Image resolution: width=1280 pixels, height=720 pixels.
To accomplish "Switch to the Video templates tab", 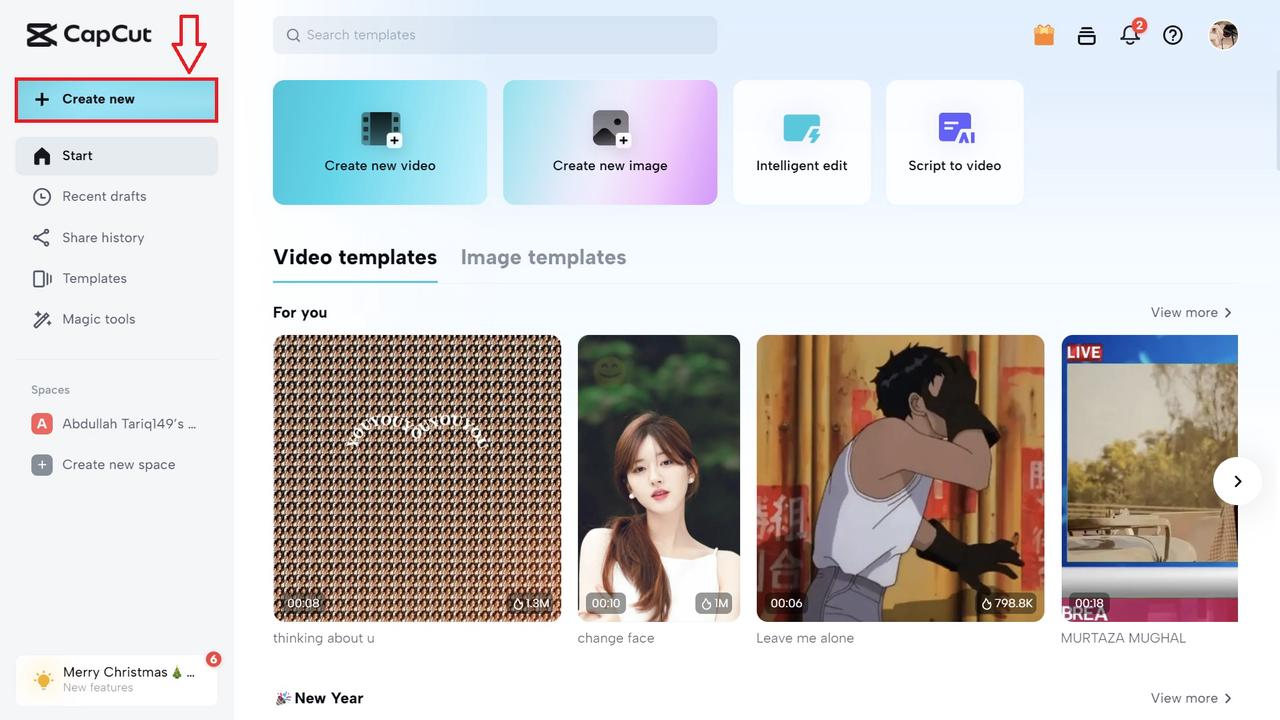I will click(355, 258).
